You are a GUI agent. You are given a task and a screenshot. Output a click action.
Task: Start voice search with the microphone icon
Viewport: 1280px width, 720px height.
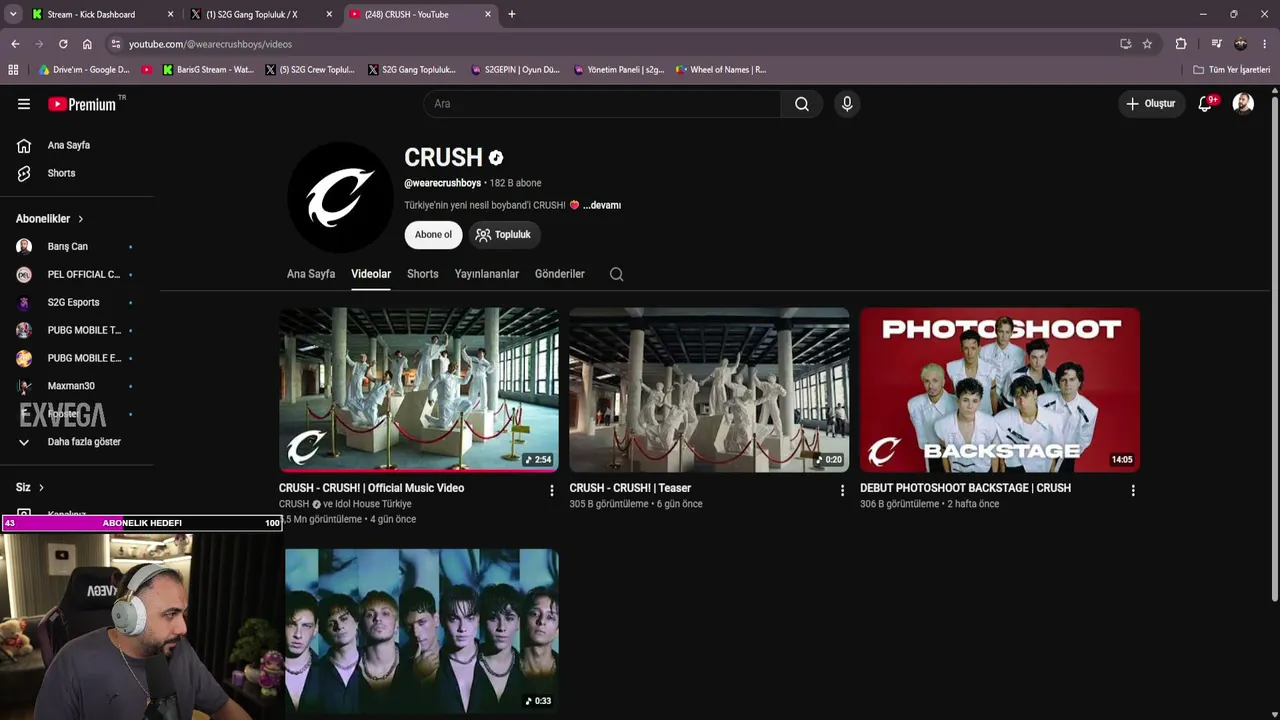(x=847, y=104)
